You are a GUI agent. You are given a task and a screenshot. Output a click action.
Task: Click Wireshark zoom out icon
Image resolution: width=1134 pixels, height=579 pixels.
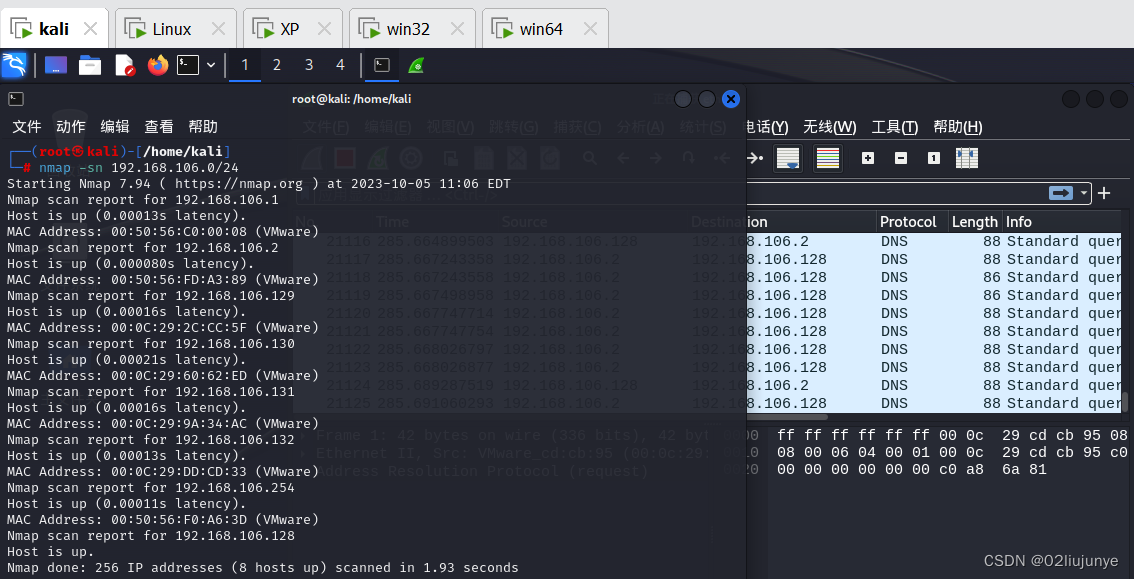tap(900, 158)
